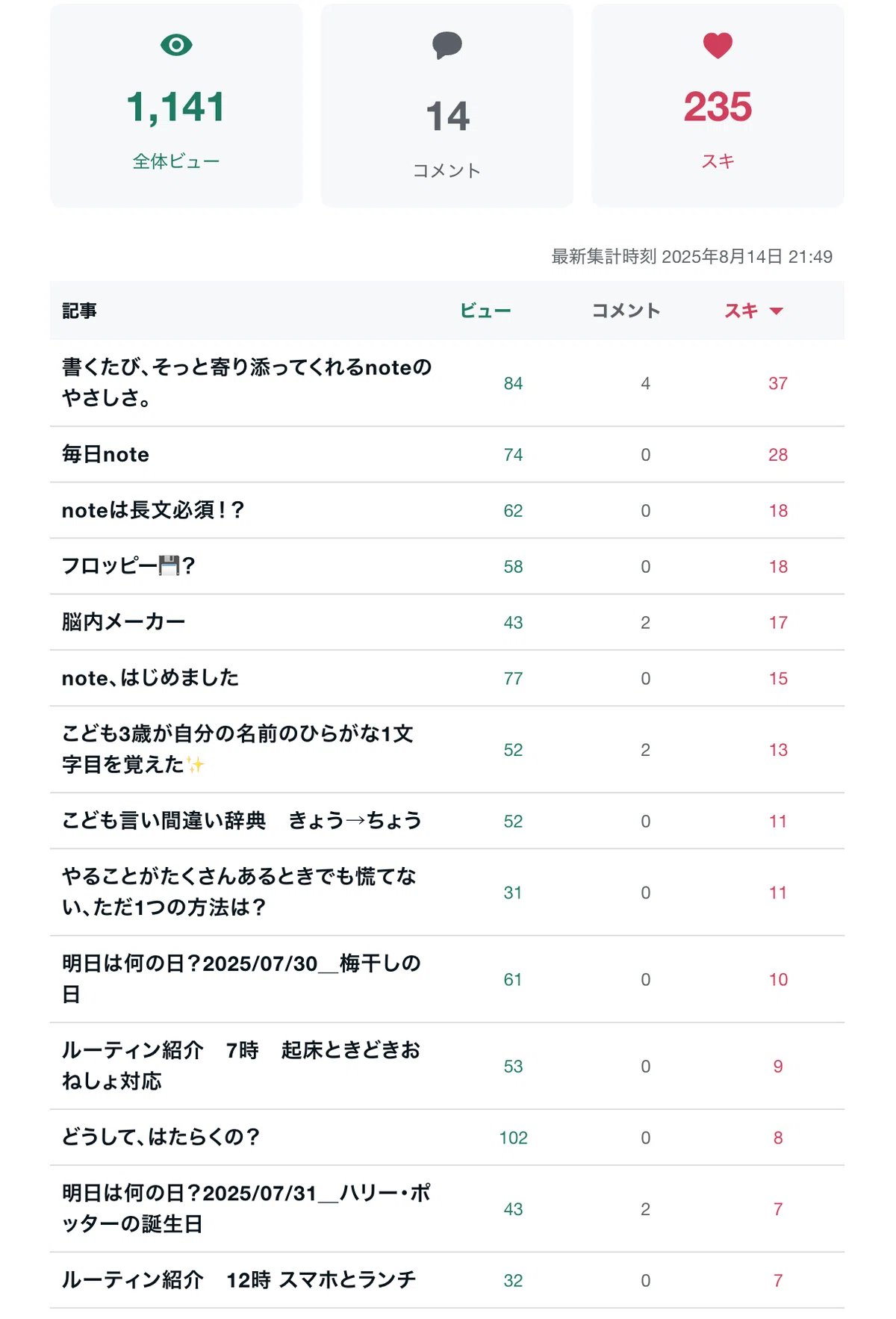Click the speech bubble comment icon
This screenshot has width=896, height=1319.
pyautogui.click(x=447, y=46)
